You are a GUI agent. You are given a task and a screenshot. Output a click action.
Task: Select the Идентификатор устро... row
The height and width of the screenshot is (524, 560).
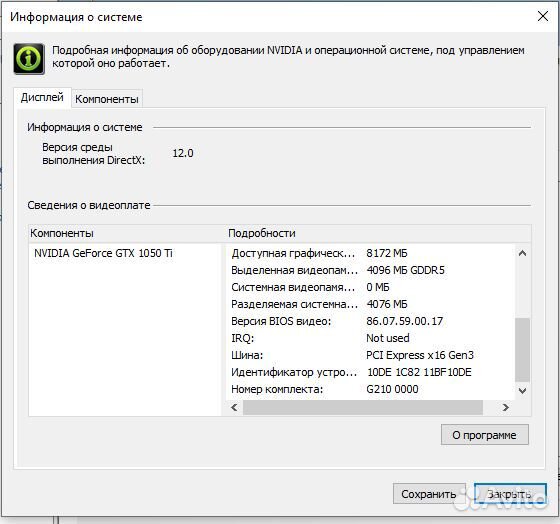(371, 372)
